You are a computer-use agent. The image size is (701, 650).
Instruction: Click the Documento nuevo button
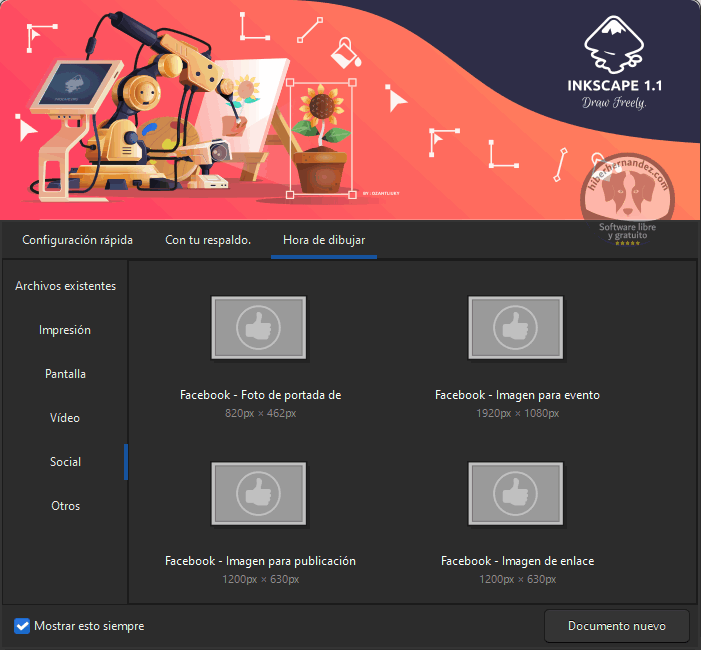(617, 626)
